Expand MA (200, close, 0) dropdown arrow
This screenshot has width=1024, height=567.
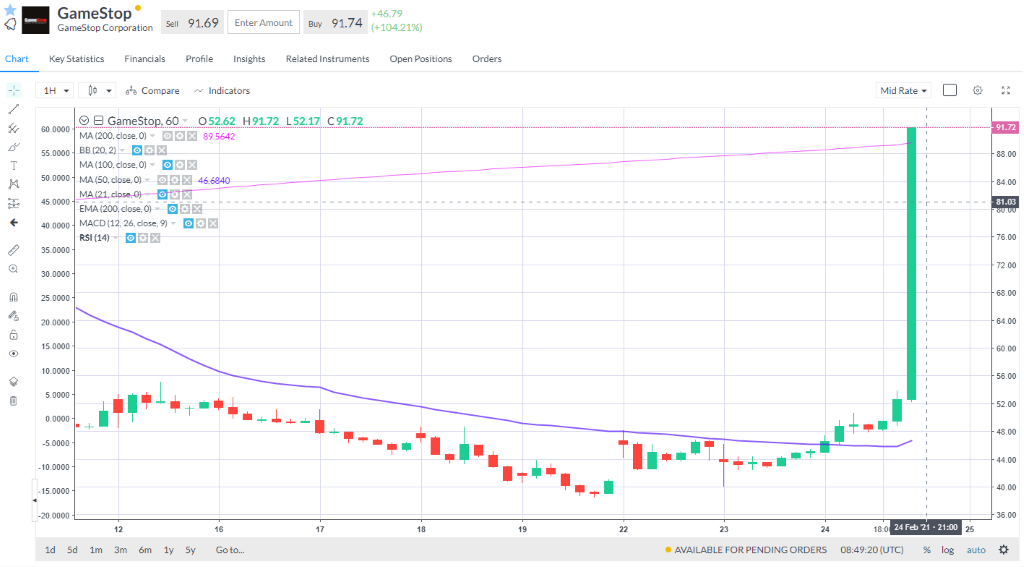pyautogui.click(x=153, y=136)
